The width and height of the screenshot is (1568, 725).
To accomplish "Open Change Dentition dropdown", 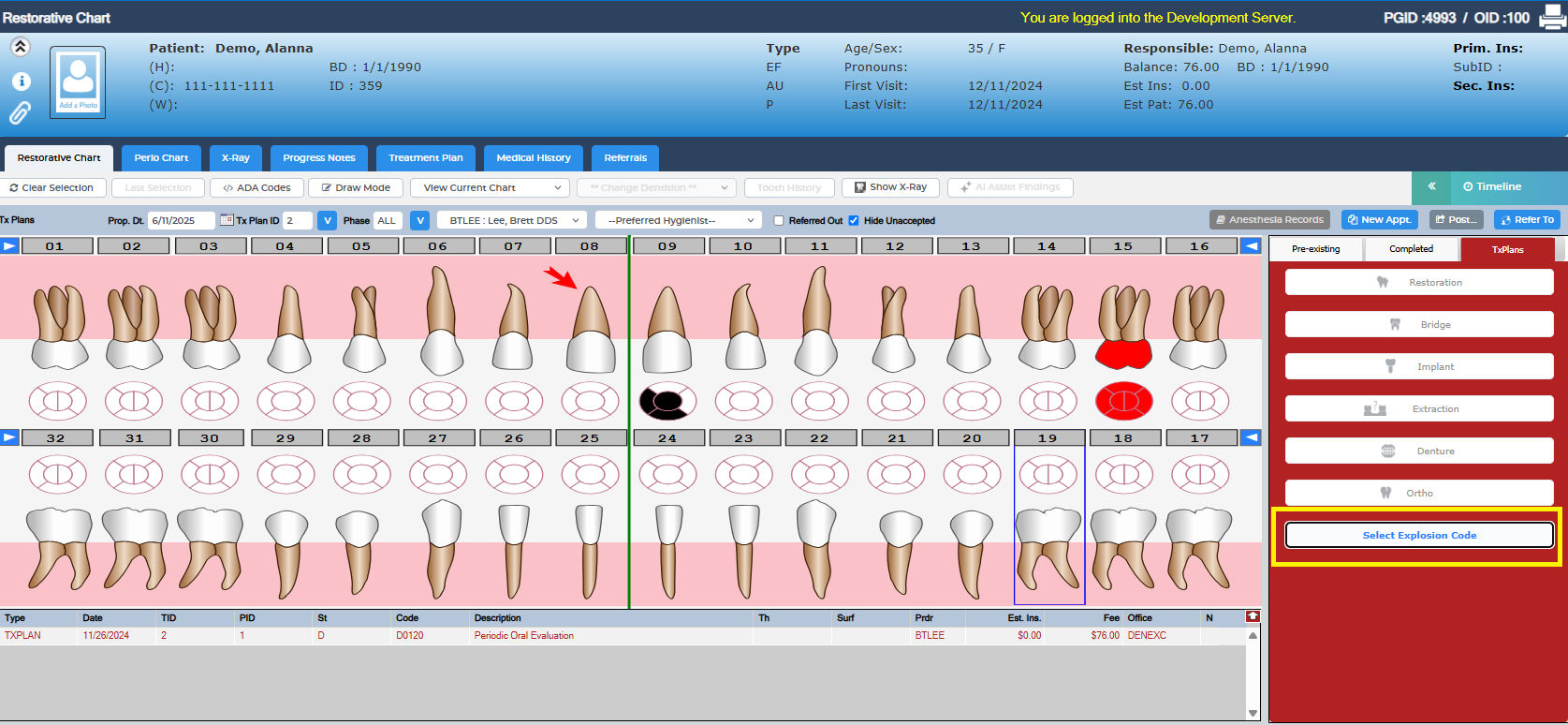I will pos(656,187).
